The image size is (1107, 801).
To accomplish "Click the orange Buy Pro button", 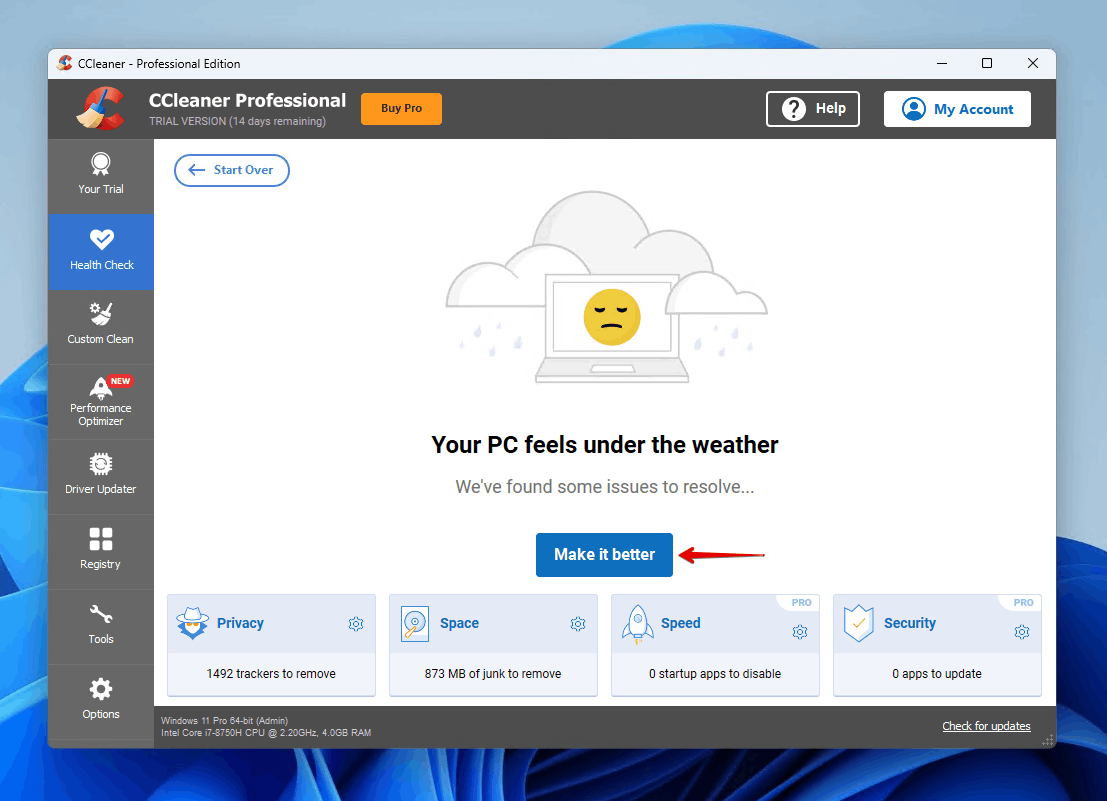I will (401, 109).
